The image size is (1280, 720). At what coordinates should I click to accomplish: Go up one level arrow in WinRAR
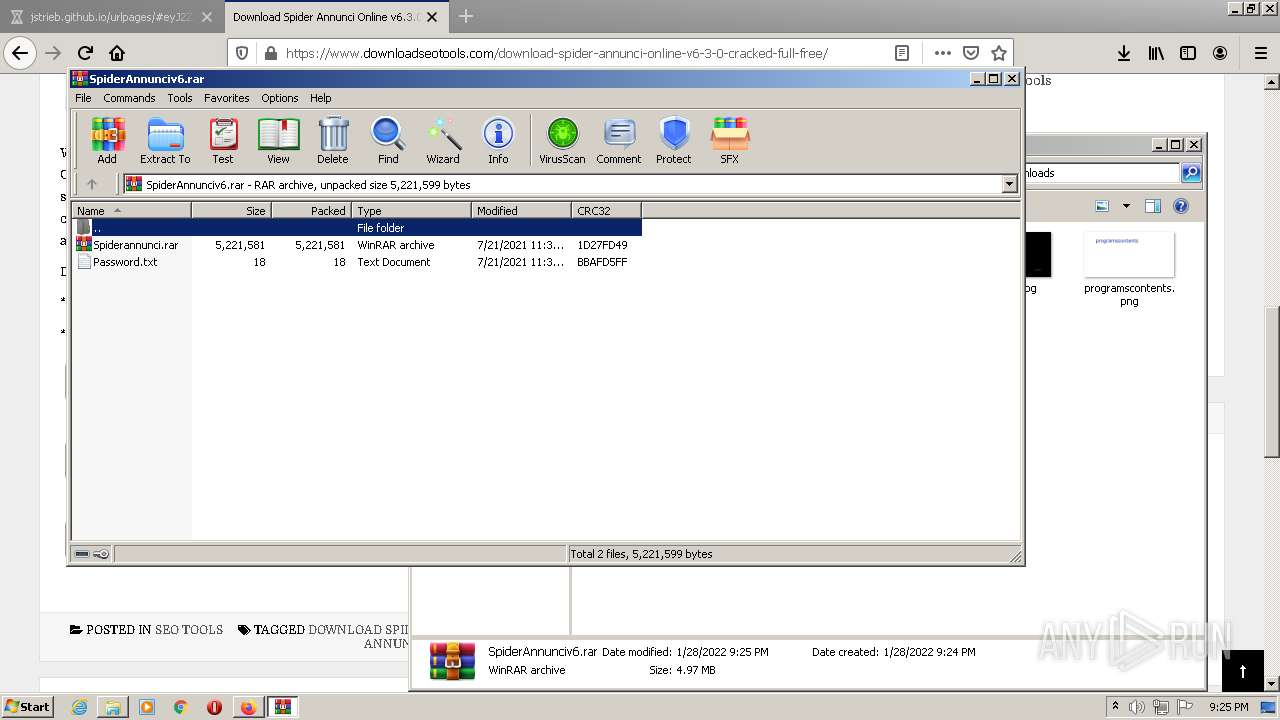pos(92,184)
